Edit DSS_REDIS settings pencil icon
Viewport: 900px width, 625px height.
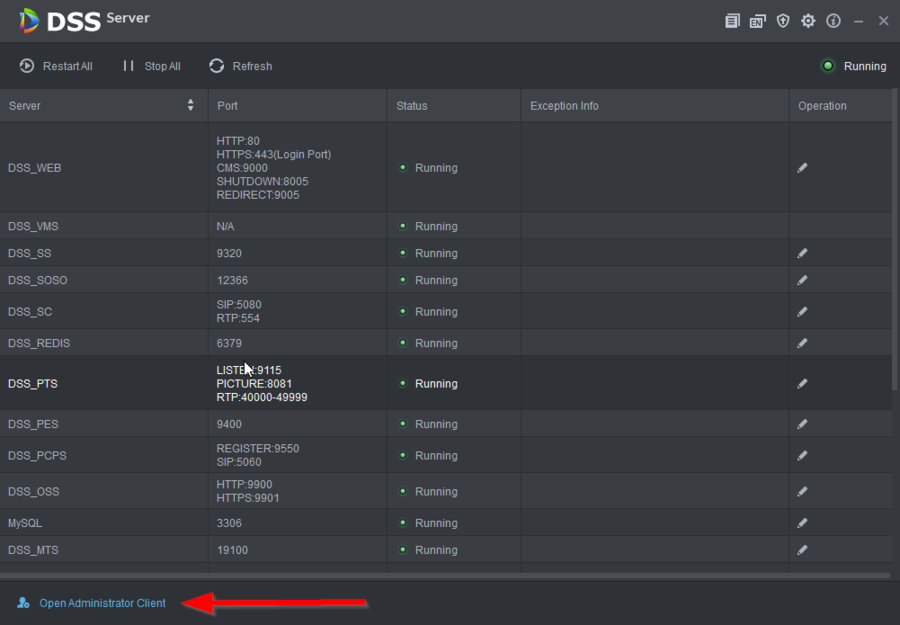(x=802, y=342)
